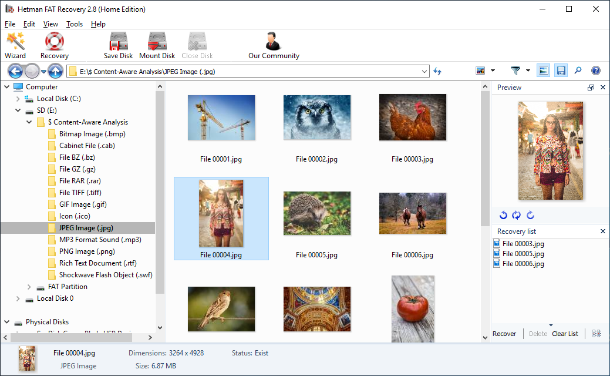This screenshot has height=376, width=610.
Task: Collapse $ Content-Aware Analysis folder
Action: [x=29, y=122]
